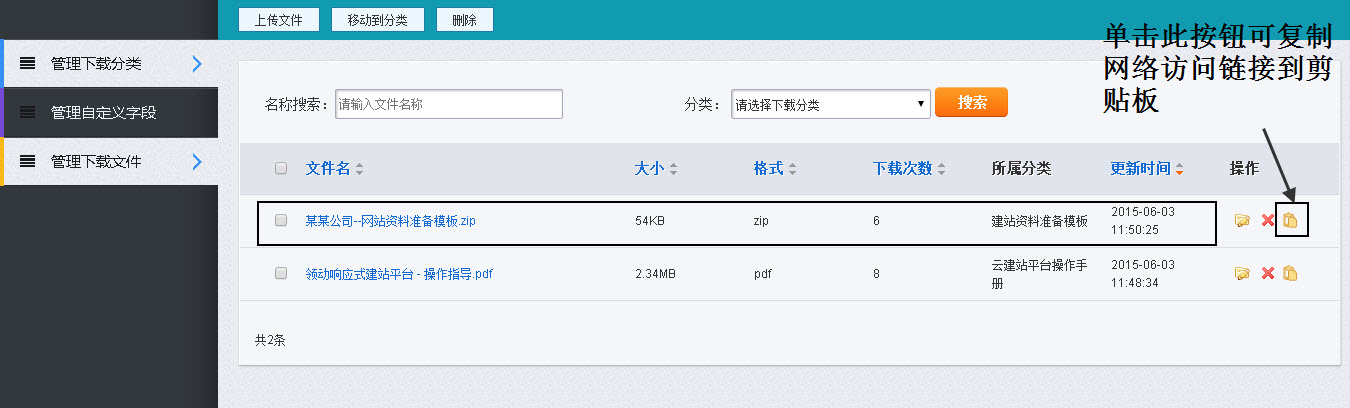
Task: Click the 请输入文件名称 search input field
Action: [x=448, y=104]
